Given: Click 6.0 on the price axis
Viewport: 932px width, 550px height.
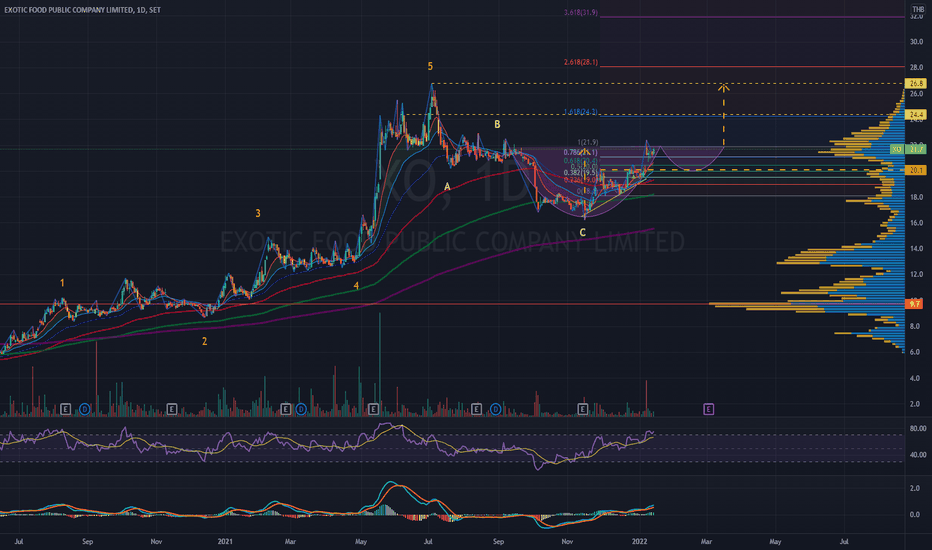Looking at the screenshot, I should tap(916, 352).
